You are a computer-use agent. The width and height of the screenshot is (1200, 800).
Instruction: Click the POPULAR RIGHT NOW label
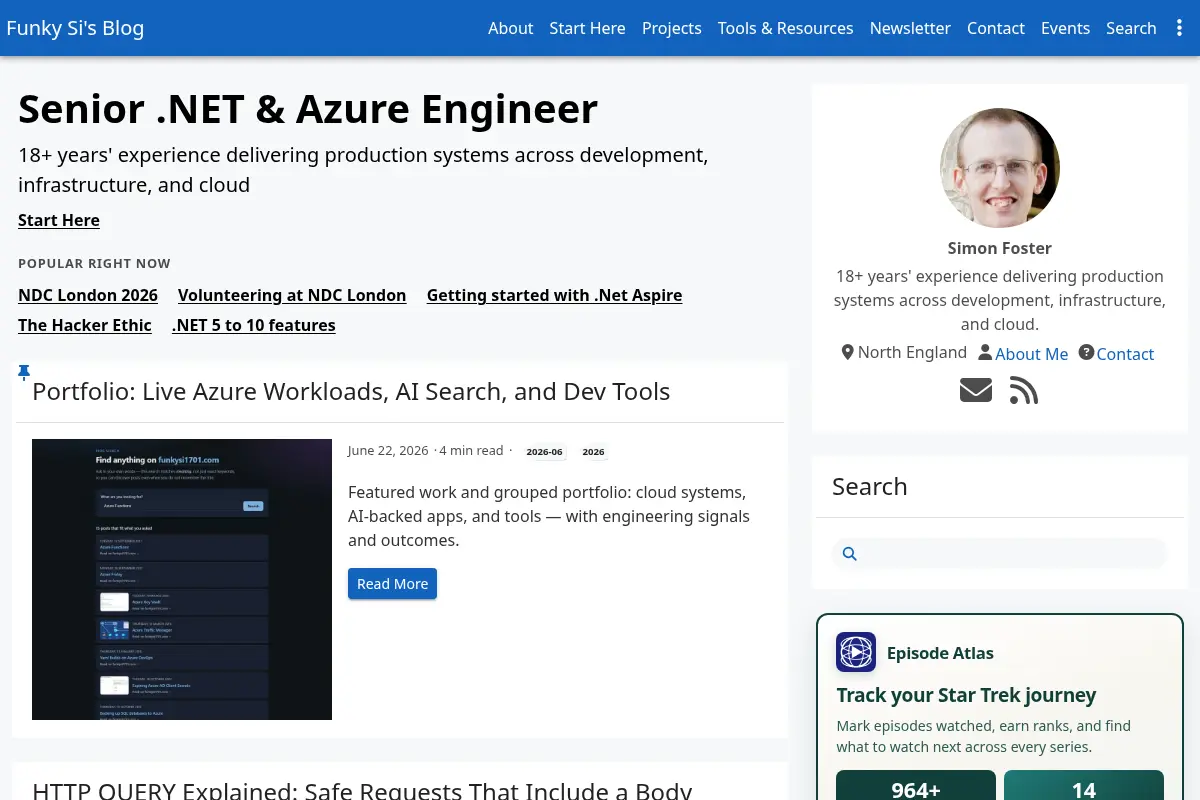point(94,264)
